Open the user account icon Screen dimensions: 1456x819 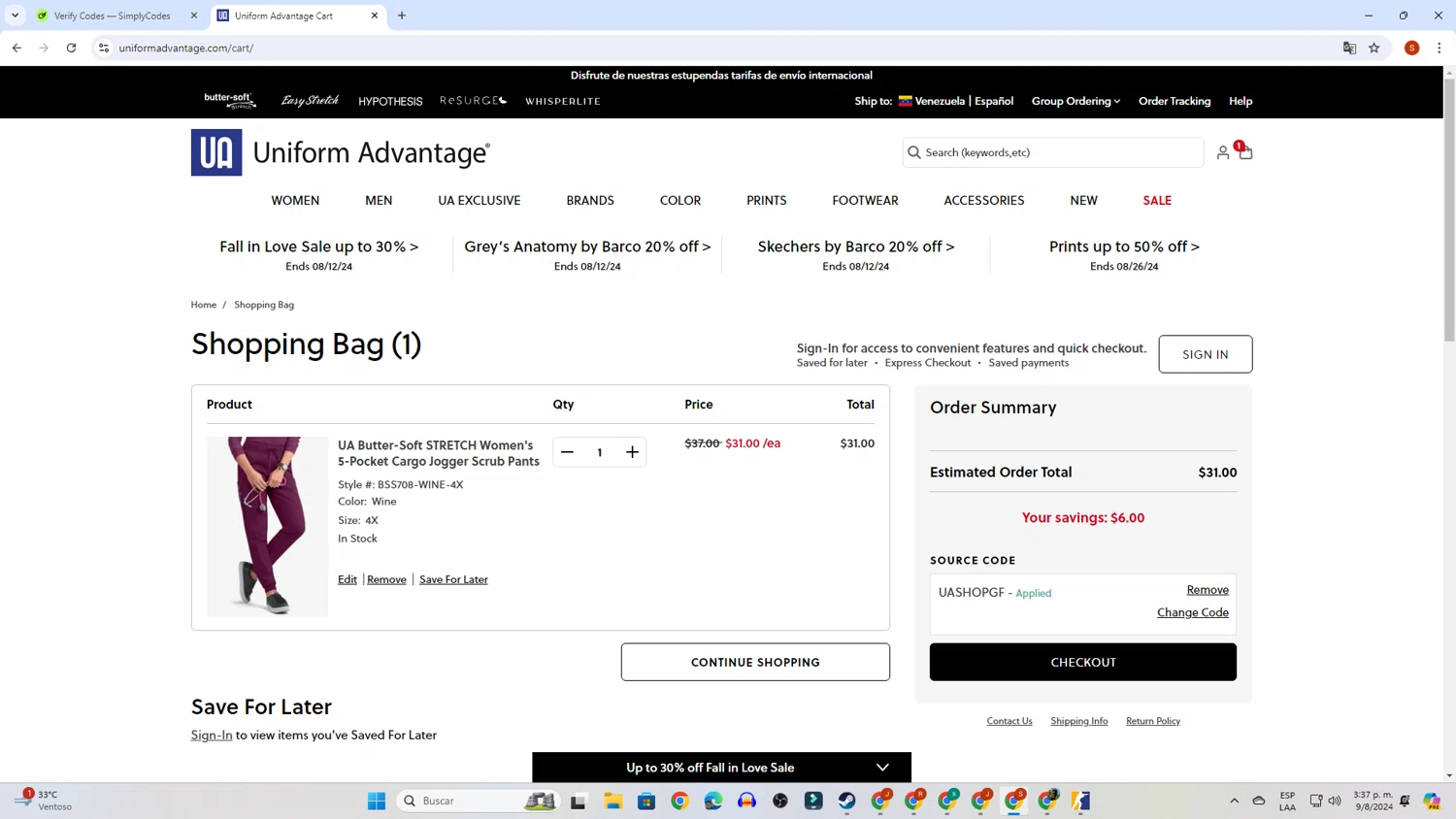[1223, 152]
